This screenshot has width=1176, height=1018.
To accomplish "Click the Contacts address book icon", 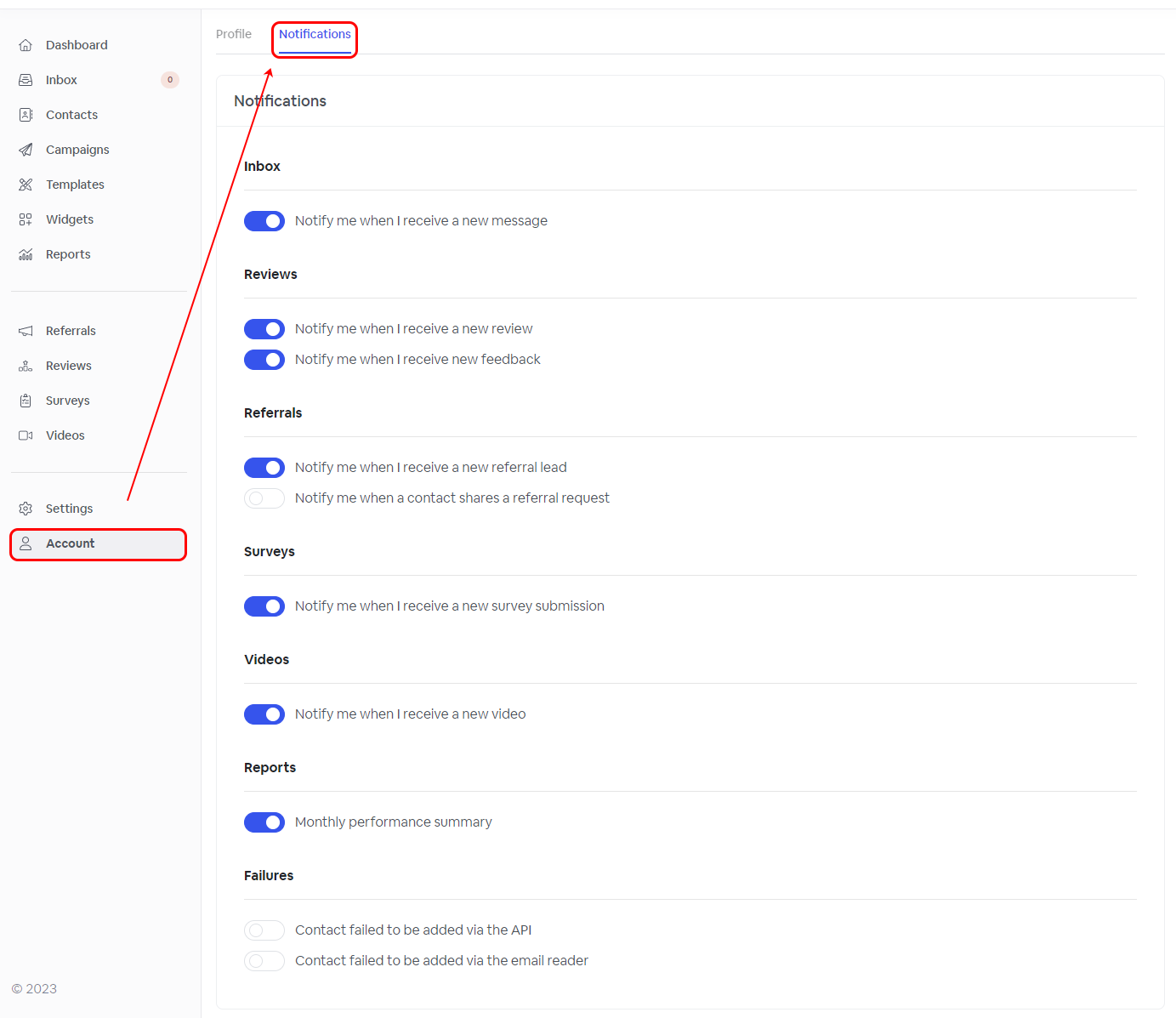I will 26,115.
